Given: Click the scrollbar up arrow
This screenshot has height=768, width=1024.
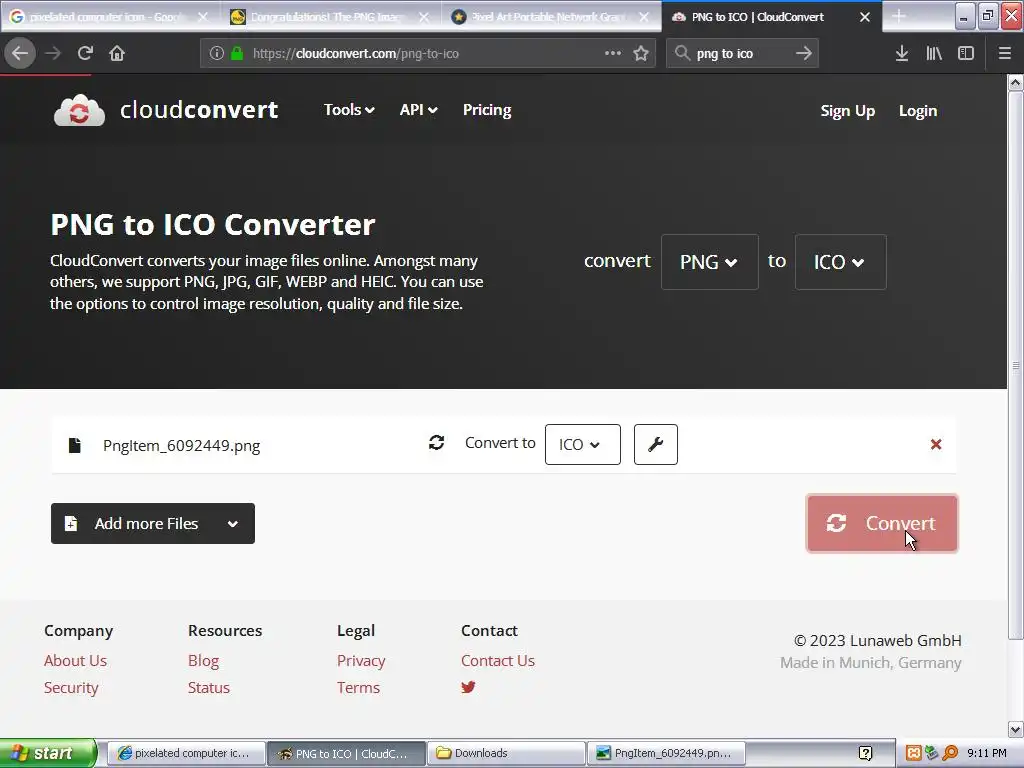Looking at the screenshot, I should pyautogui.click(x=1016, y=82).
